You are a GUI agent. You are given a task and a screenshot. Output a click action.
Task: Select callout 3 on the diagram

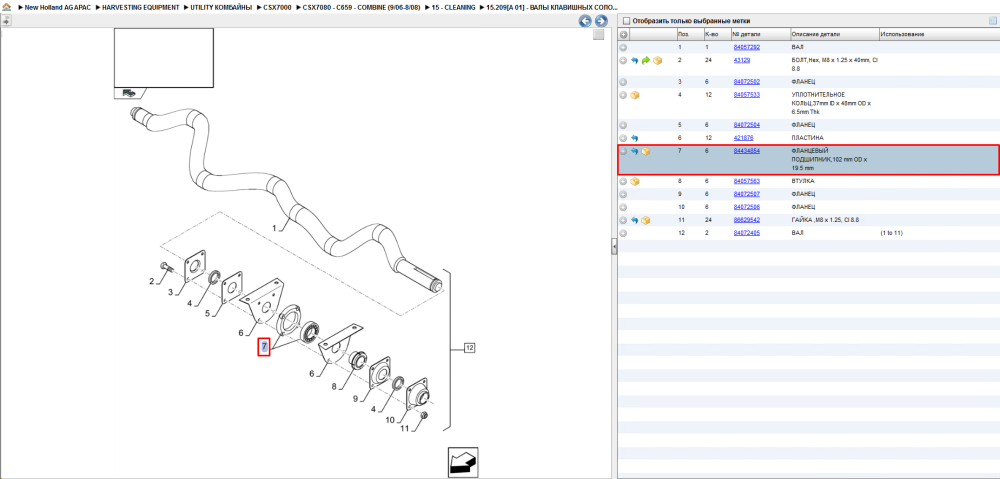pyautogui.click(x=171, y=293)
